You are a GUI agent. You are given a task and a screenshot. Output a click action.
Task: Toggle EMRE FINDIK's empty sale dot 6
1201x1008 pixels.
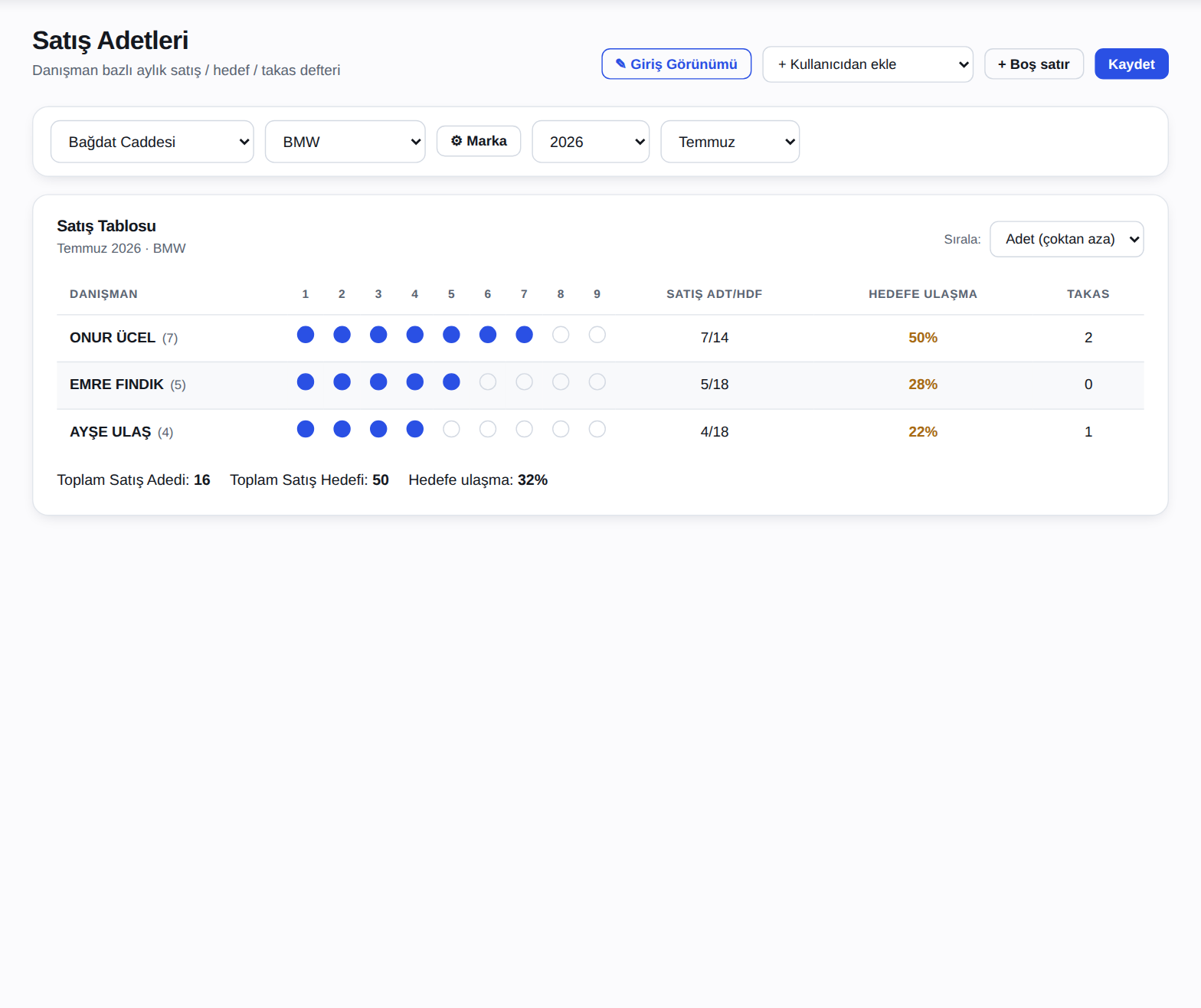click(x=488, y=382)
